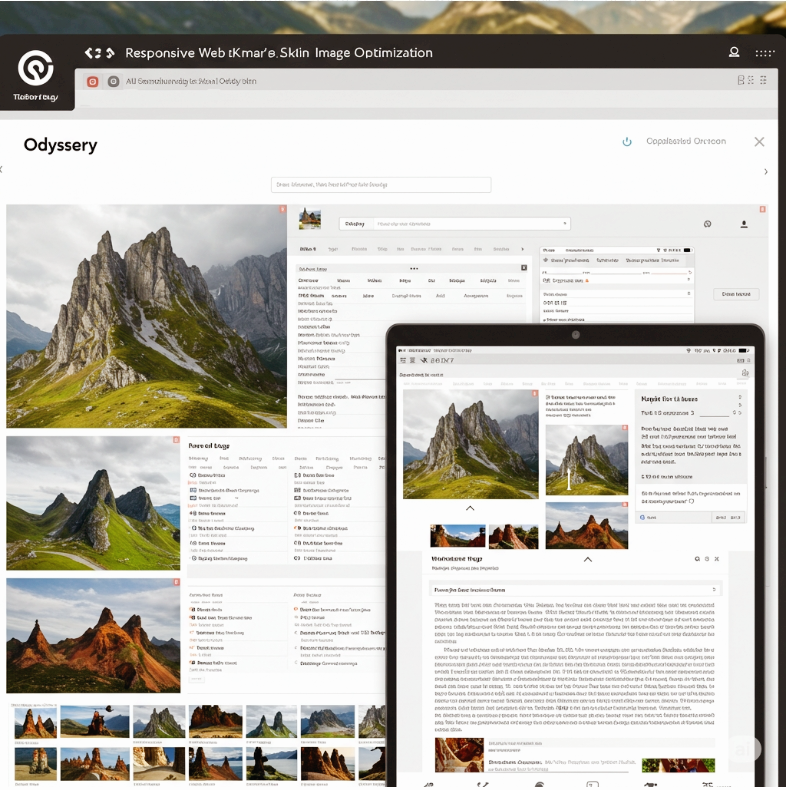
Task: Tick the last checkbox in the left Reve al tags column
Action: (x=194, y=558)
